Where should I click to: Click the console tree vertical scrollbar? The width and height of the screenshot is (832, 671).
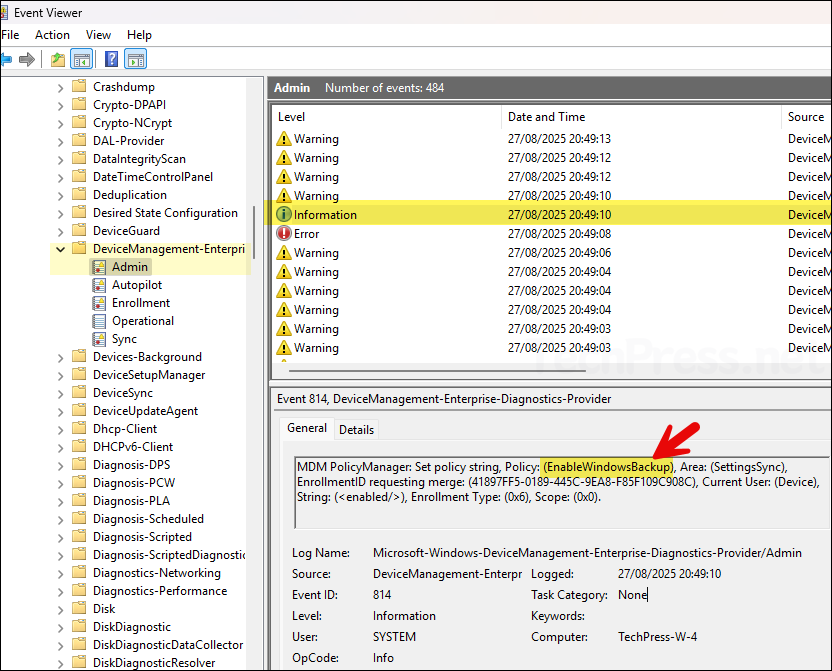[x=254, y=232]
